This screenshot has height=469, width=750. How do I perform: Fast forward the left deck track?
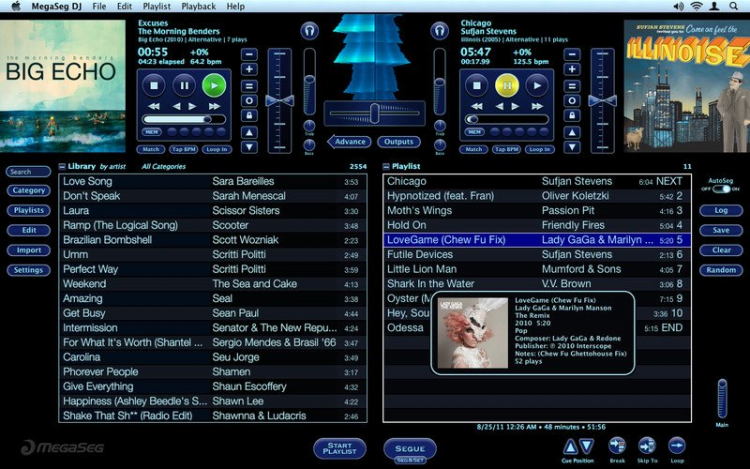[214, 106]
